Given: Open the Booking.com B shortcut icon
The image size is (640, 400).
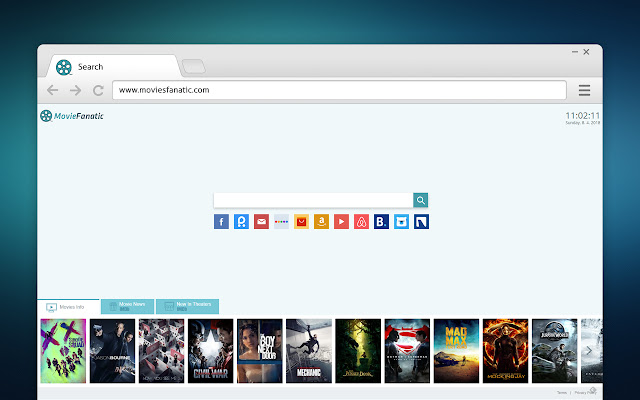Looking at the screenshot, I should click(381, 222).
